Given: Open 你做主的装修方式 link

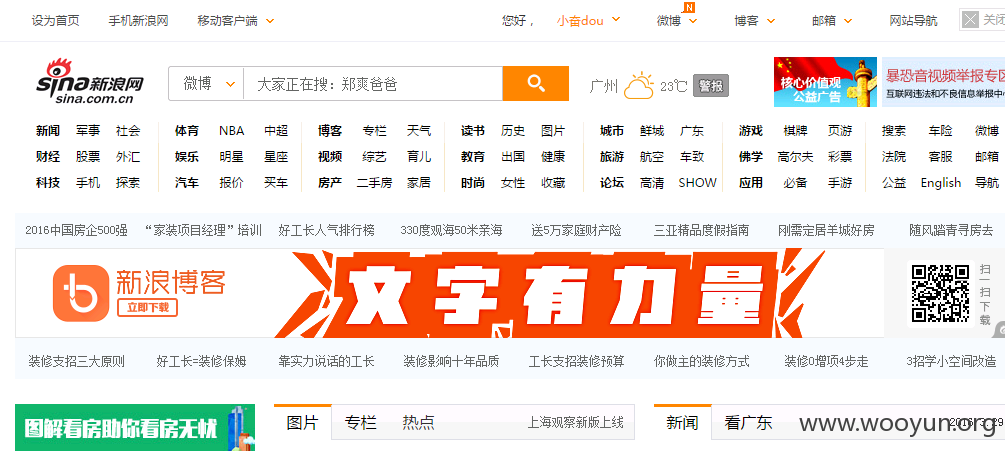Looking at the screenshot, I should (701, 362).
